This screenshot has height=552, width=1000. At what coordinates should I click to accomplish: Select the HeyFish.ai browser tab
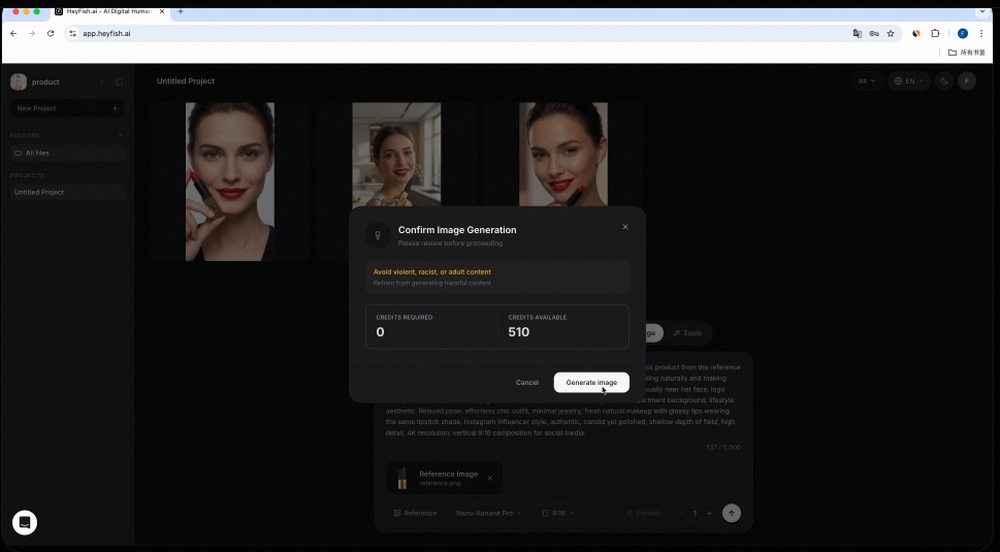(108, 11)
